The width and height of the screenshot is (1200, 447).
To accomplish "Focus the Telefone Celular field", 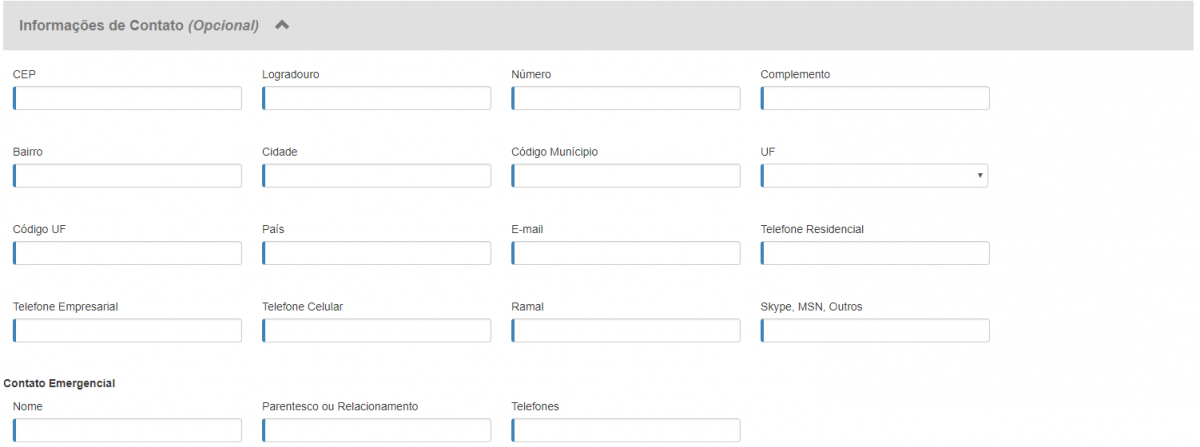I will point(377,331).
